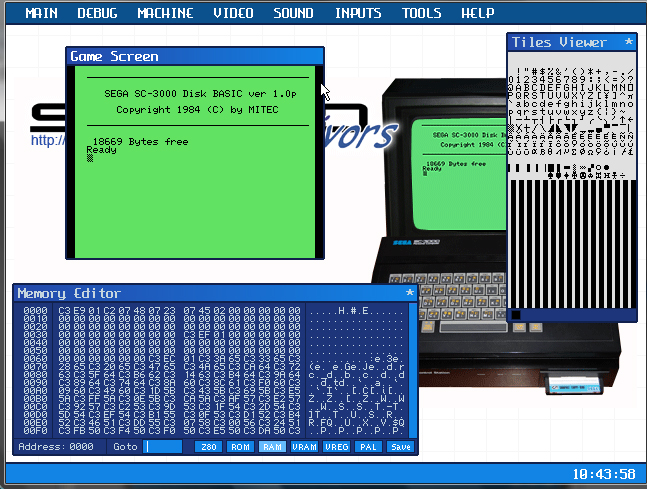Click the cartridge in the SC-3000 photo

(574, 383)
